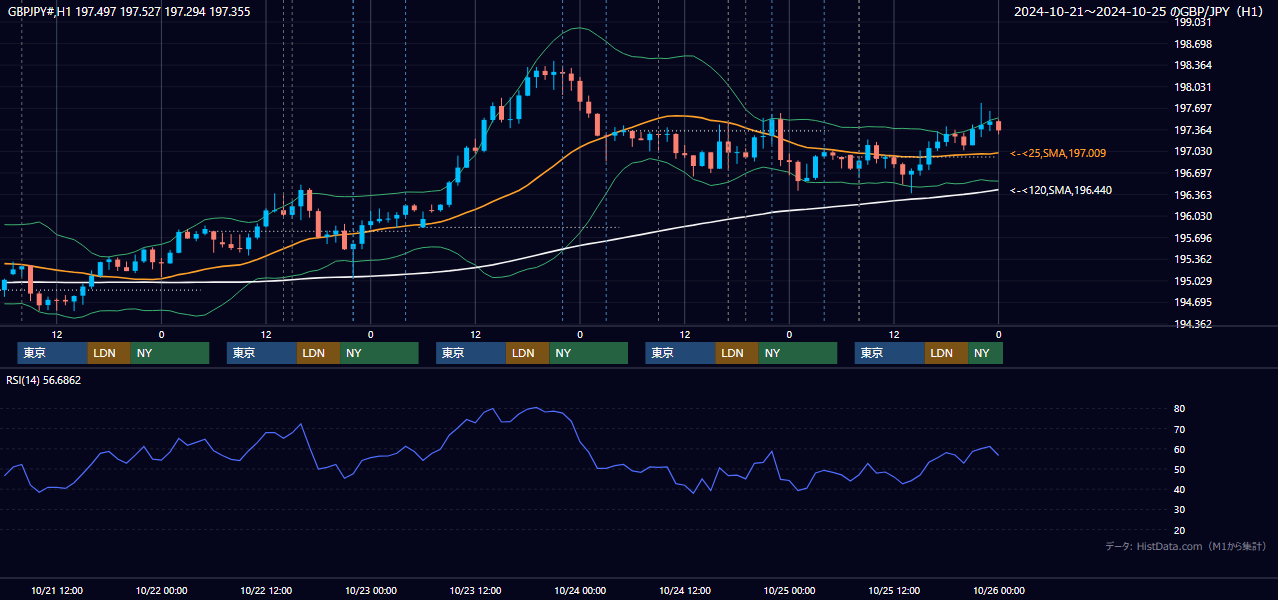
Task: Click the RSI scale value 60
Action: coord(1180,449)
